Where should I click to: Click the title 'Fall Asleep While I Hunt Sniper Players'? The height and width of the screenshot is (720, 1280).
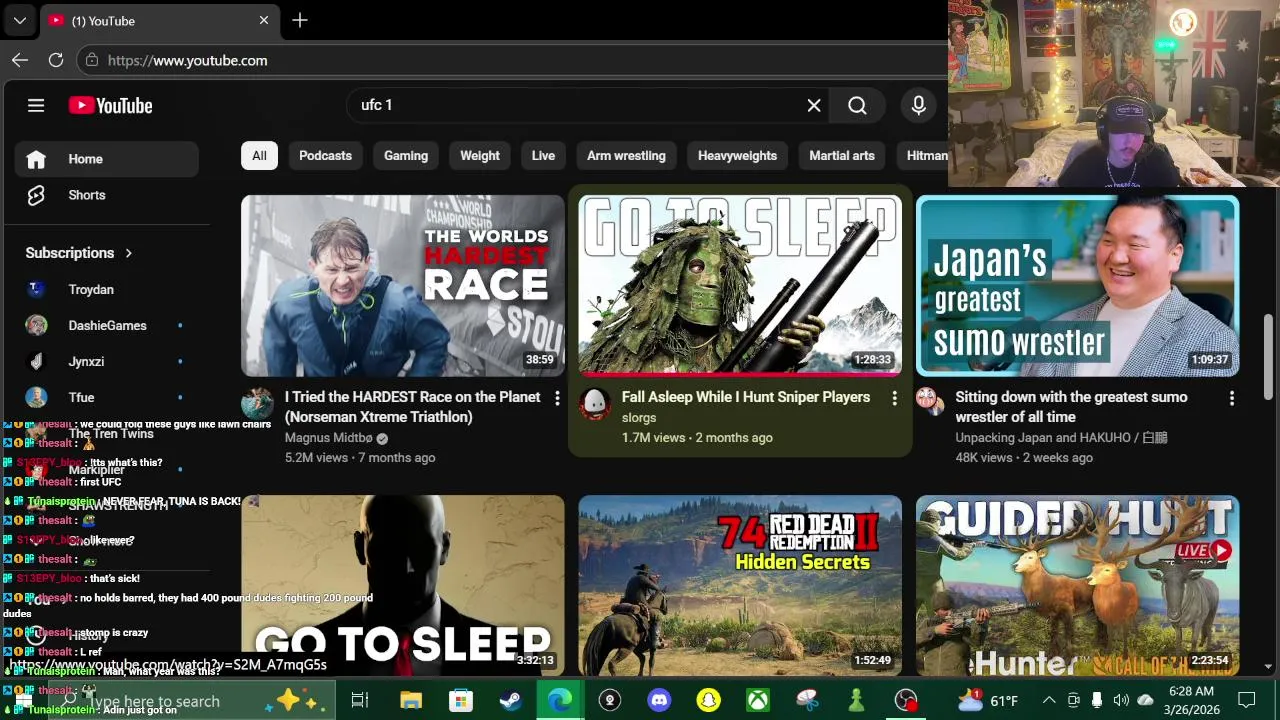746,397
